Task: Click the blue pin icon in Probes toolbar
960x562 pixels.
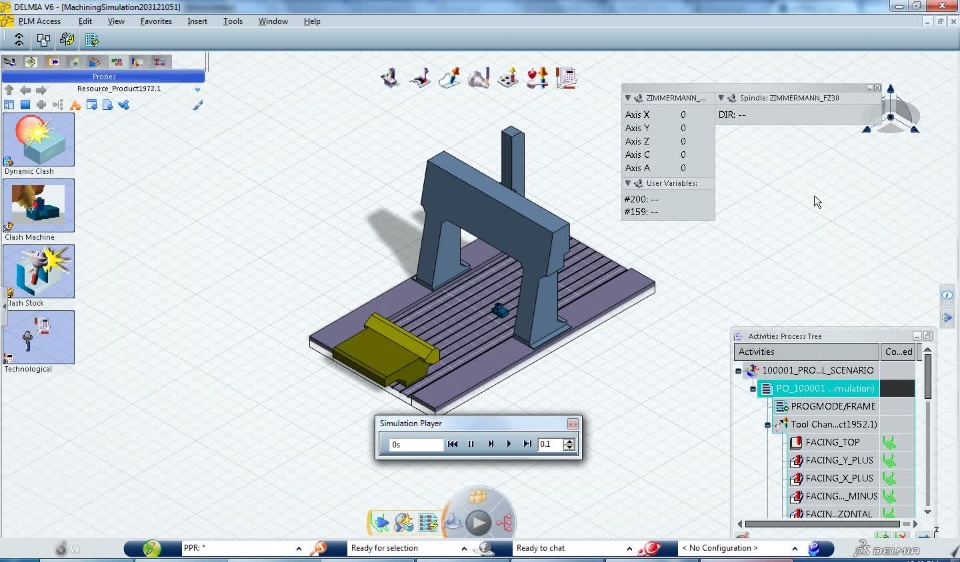Action: coord(124,105)
